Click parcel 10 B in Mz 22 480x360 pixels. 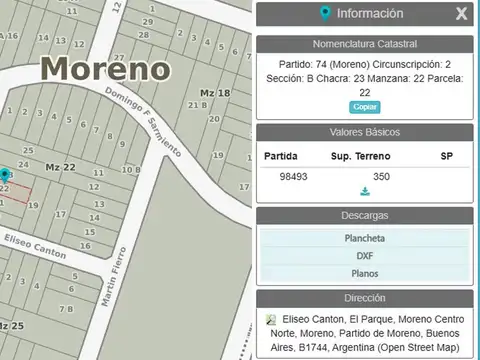tap(131, 170)
